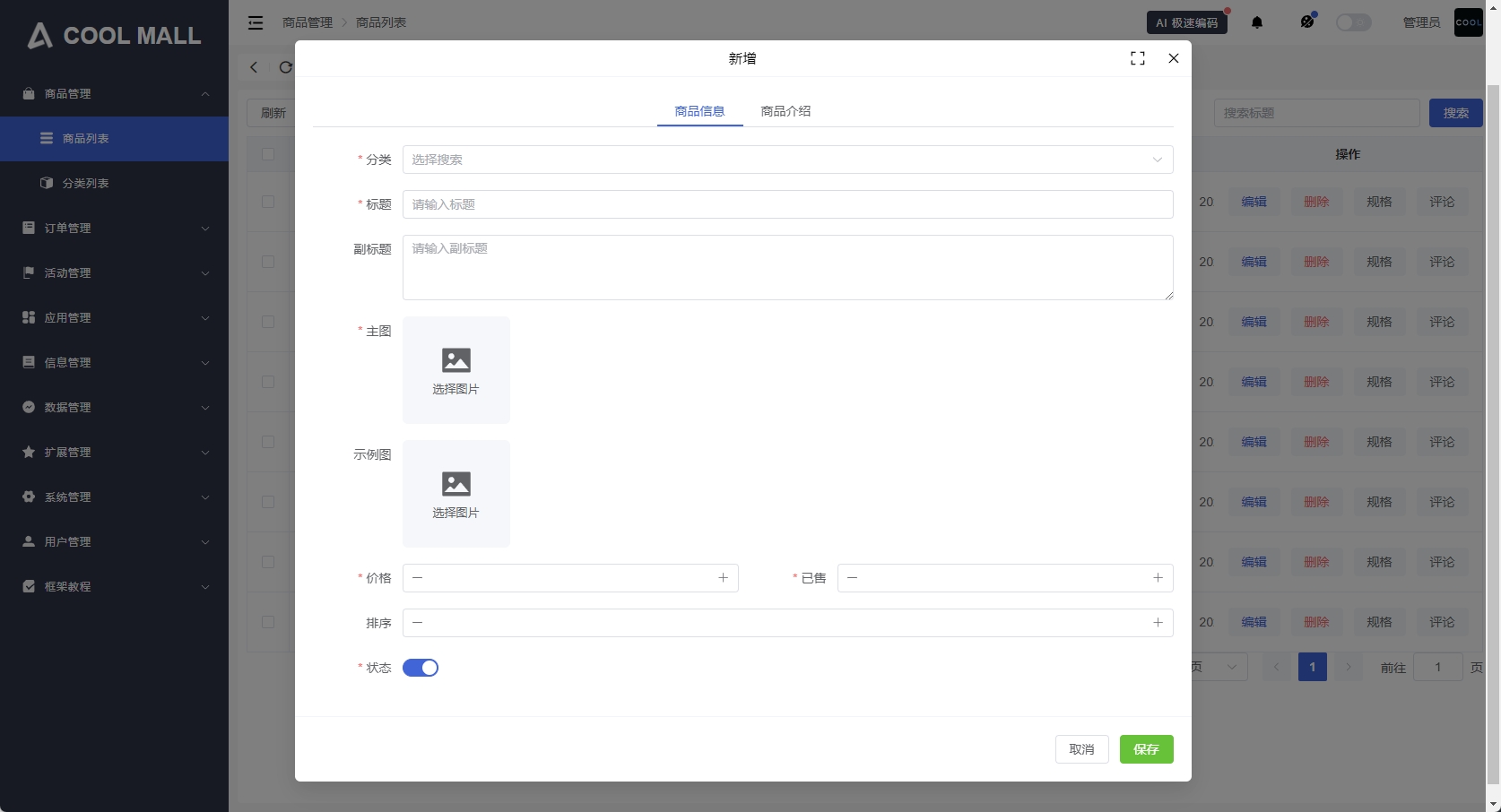The image size is (1501, 812).
Task: Expand the 框架教程 menu
Action: click(x=114, y=587)
